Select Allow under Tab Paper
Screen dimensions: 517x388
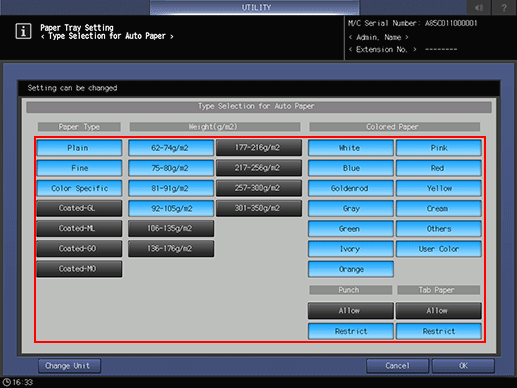[439, 311]
